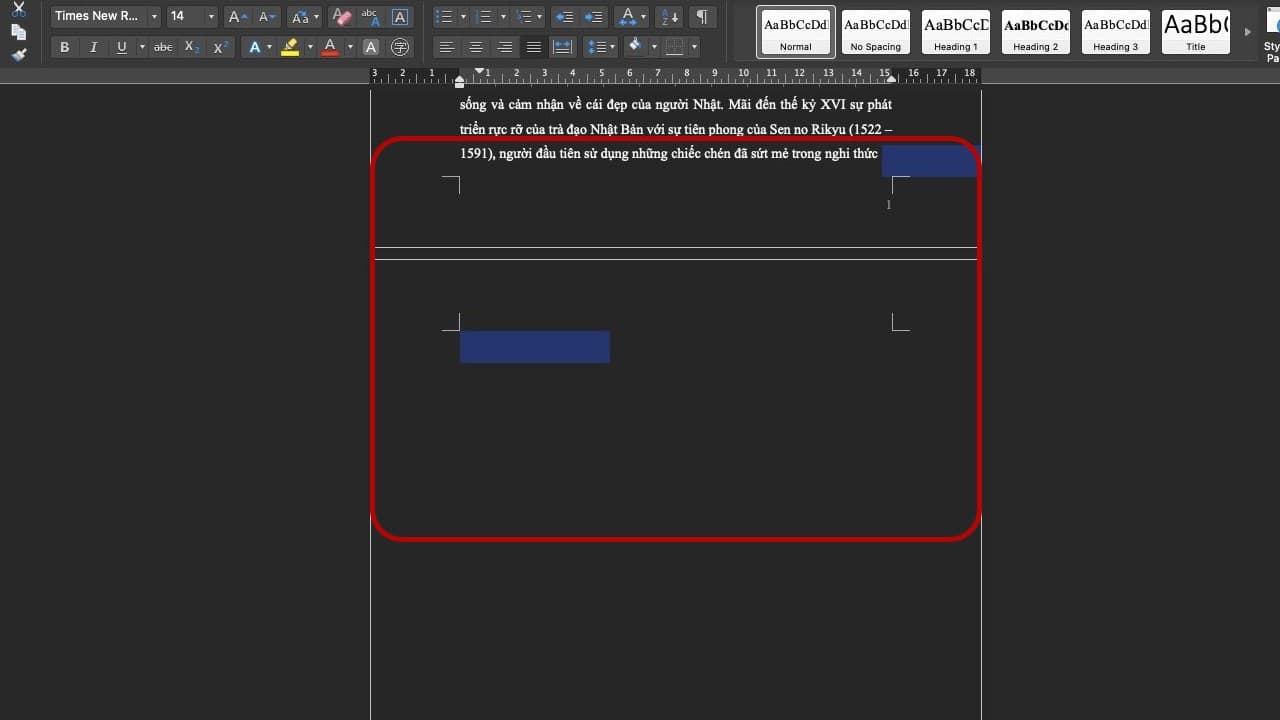Click the distributed alignment icon

pyautogui.click(x=563, y=47)
